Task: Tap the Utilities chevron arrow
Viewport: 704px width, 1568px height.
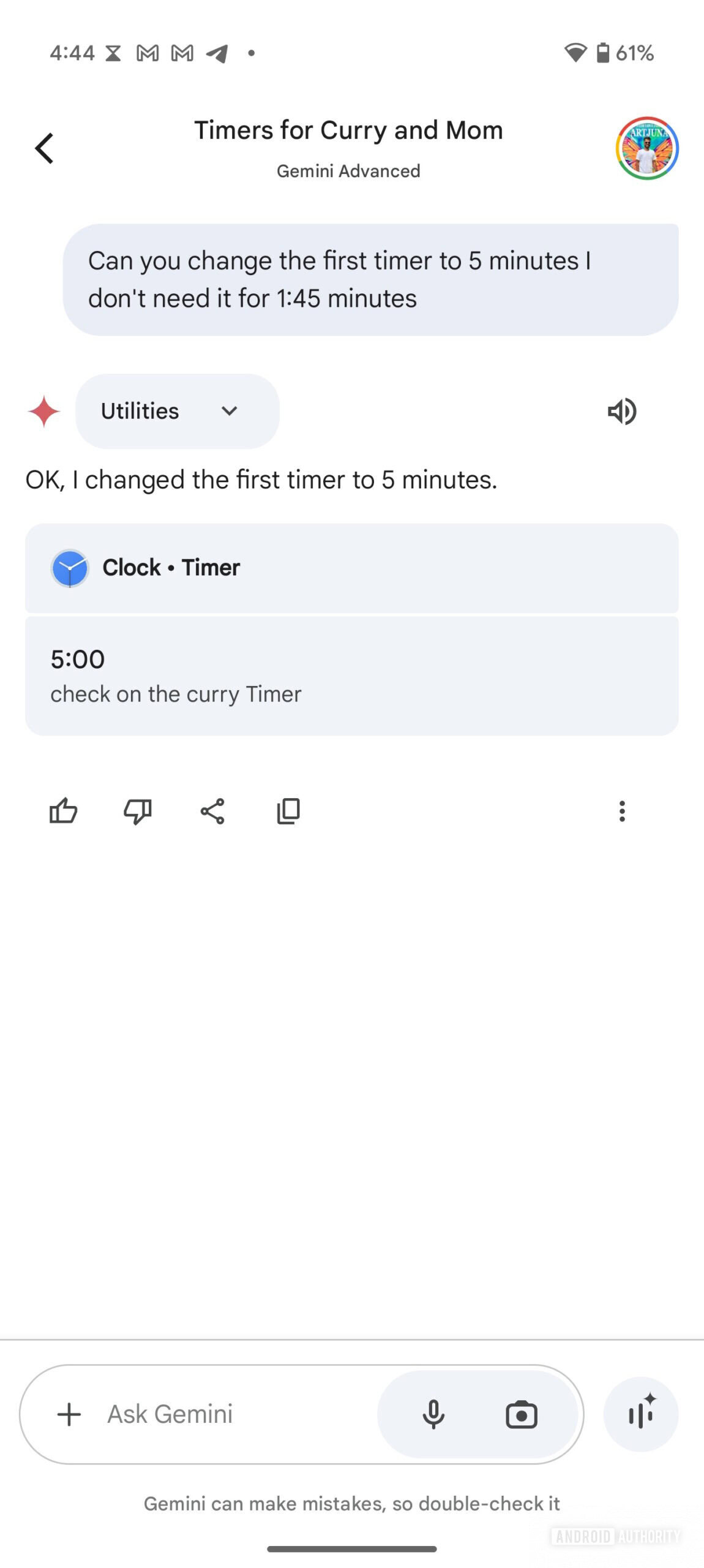Action: click(x=230, y=411)
